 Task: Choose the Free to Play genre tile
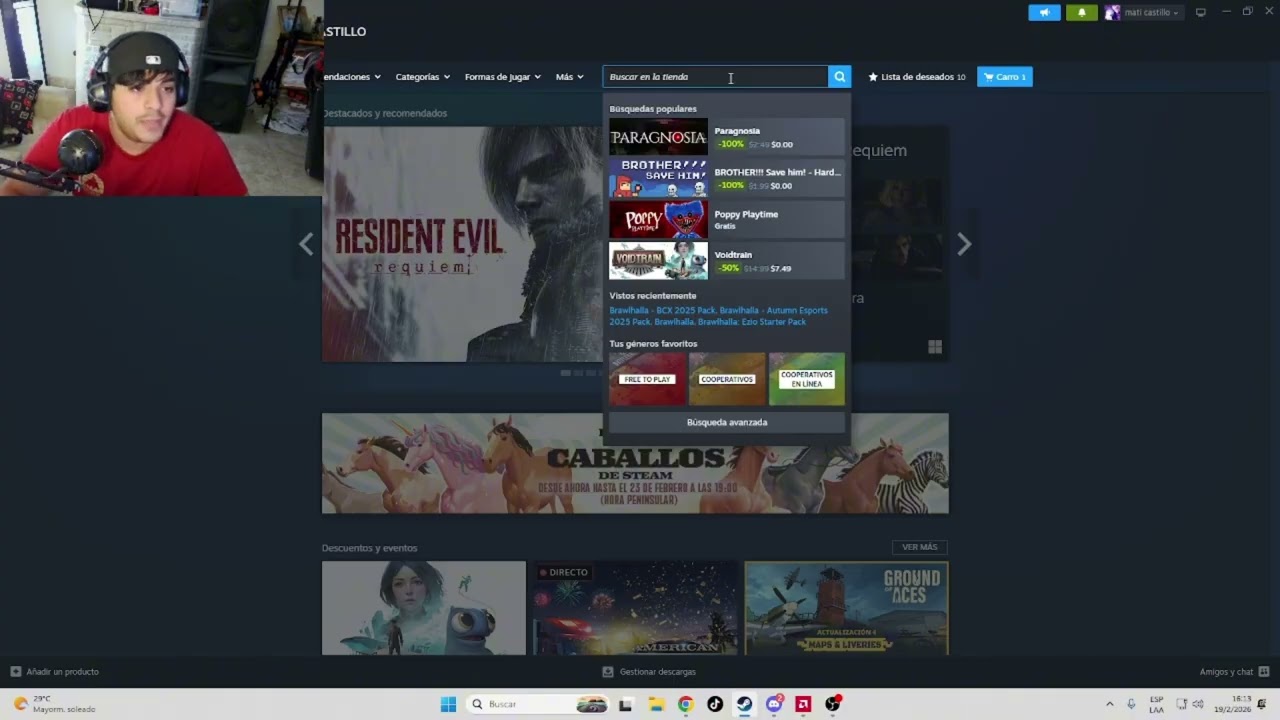pos(647,379)
